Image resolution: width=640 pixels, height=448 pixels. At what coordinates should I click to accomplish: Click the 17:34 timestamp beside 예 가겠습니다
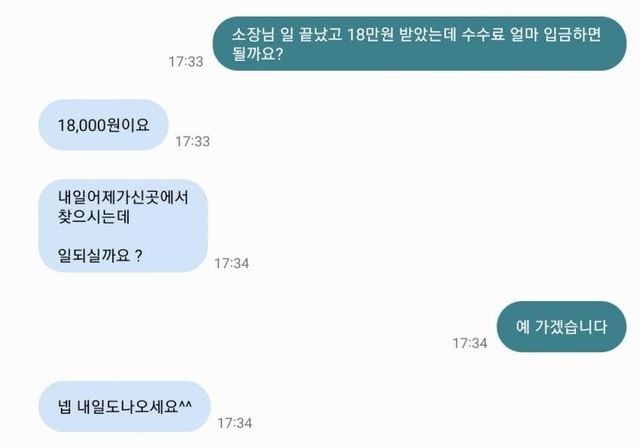tap(469, 343)
